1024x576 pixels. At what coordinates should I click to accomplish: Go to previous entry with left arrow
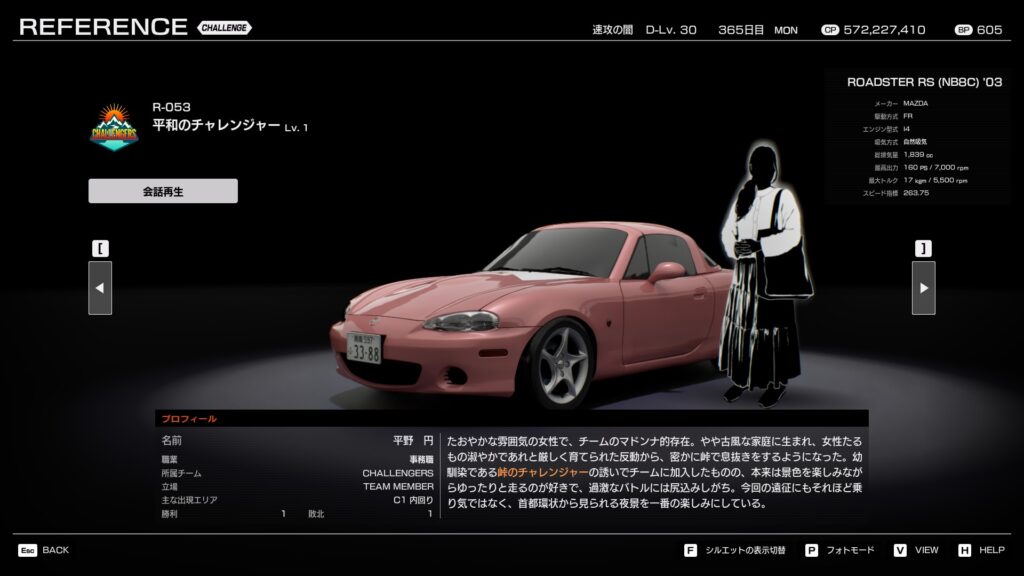click(100, 288)
